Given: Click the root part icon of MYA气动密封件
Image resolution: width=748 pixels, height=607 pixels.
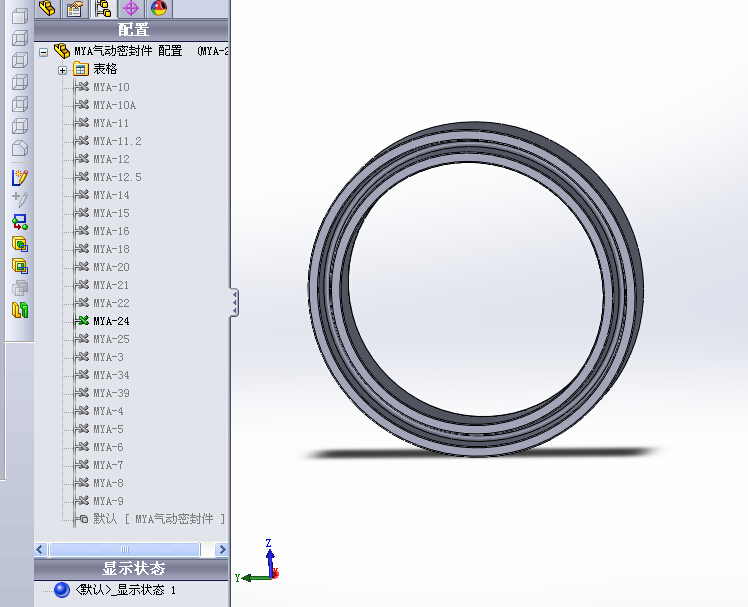Looking at the screenshot, I should pos(62,51).
